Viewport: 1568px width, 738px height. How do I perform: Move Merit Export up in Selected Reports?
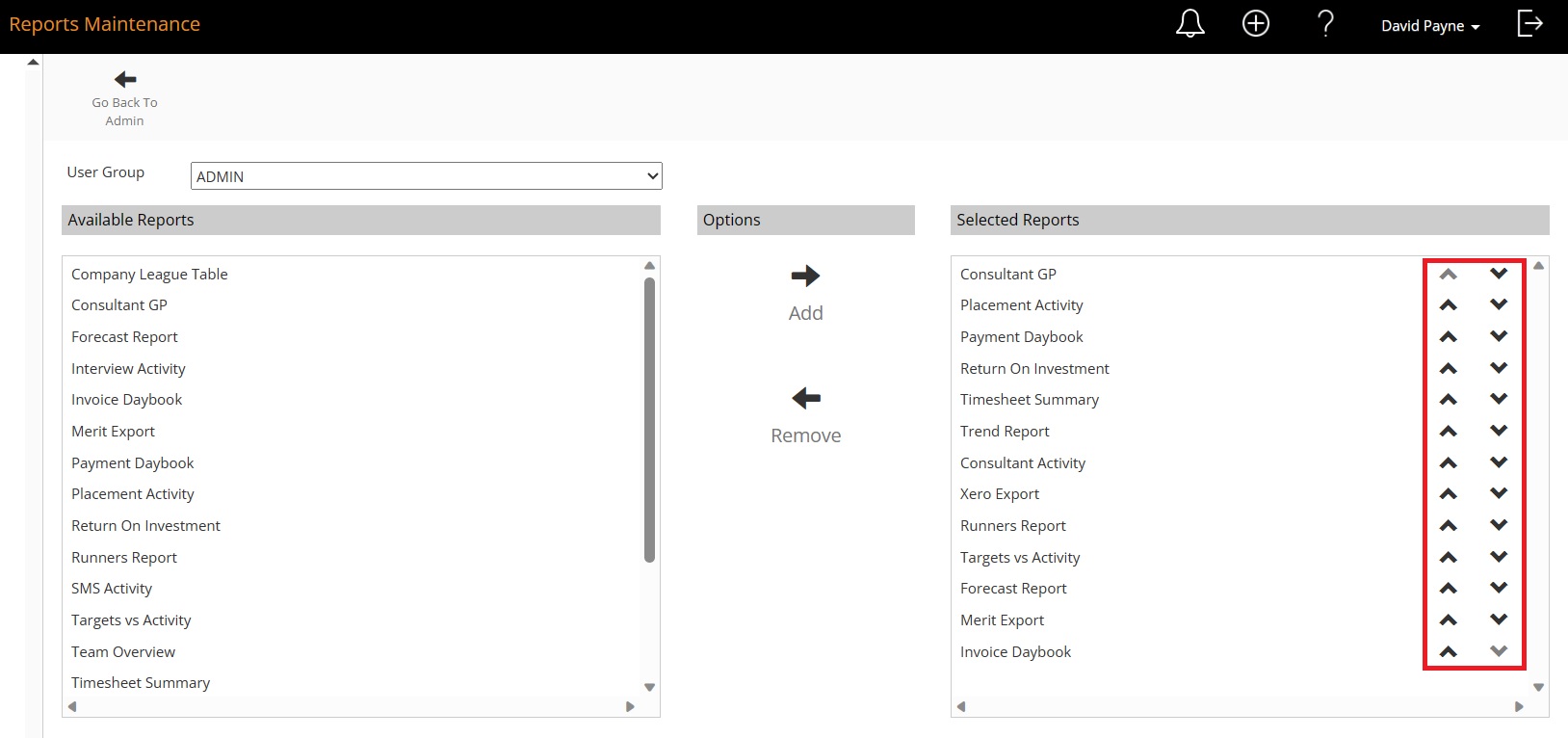1448,620
